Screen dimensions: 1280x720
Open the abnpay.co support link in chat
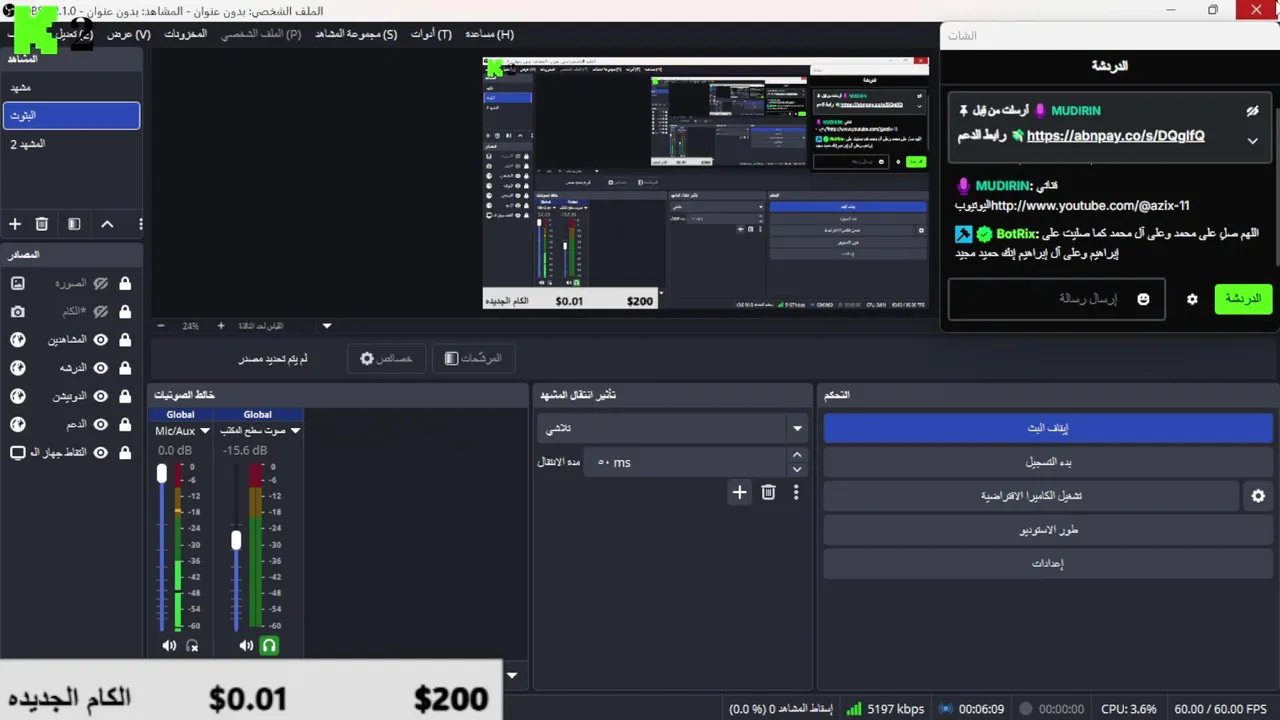click(x=1115, y=136)
